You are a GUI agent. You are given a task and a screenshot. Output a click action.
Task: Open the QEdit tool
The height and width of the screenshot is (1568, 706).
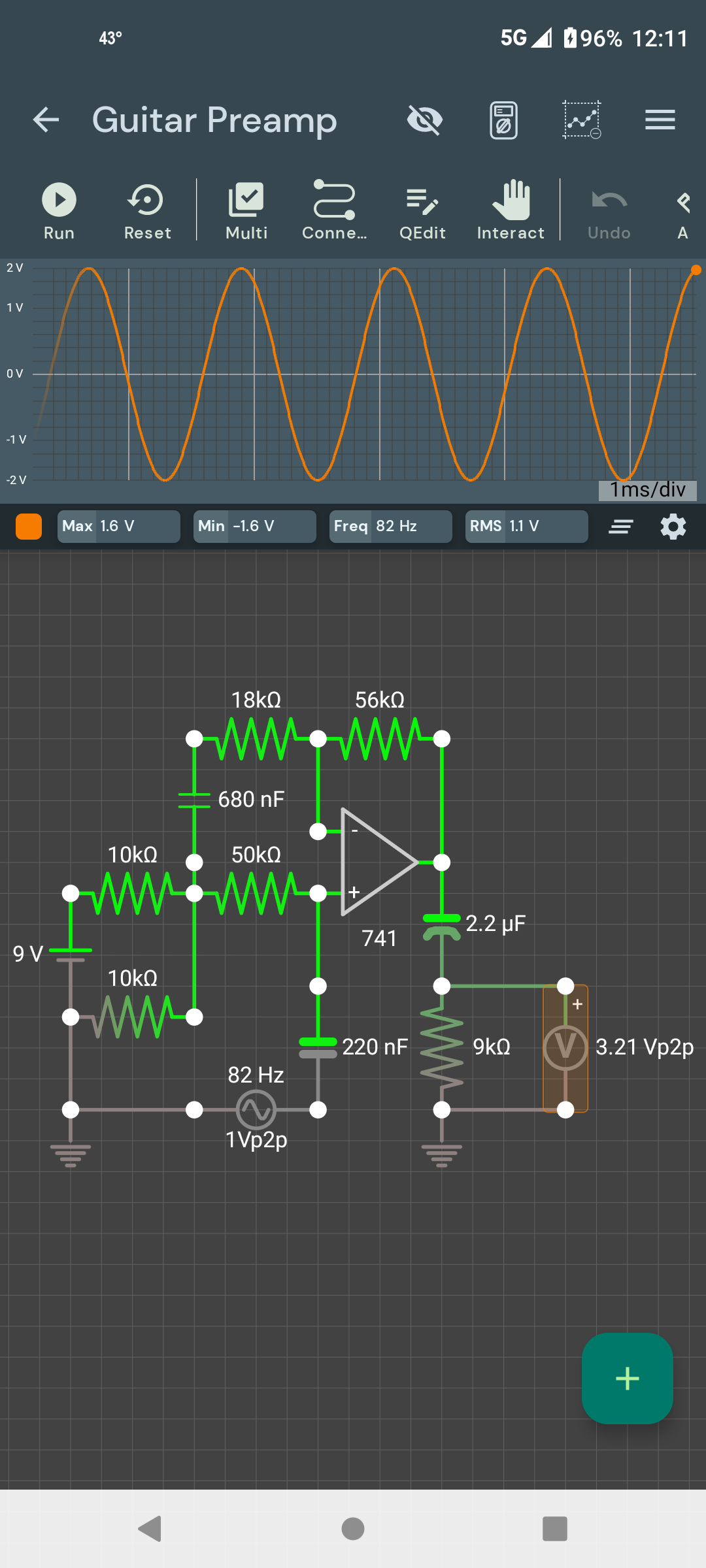pyautogui.click(x=422, y=210)
